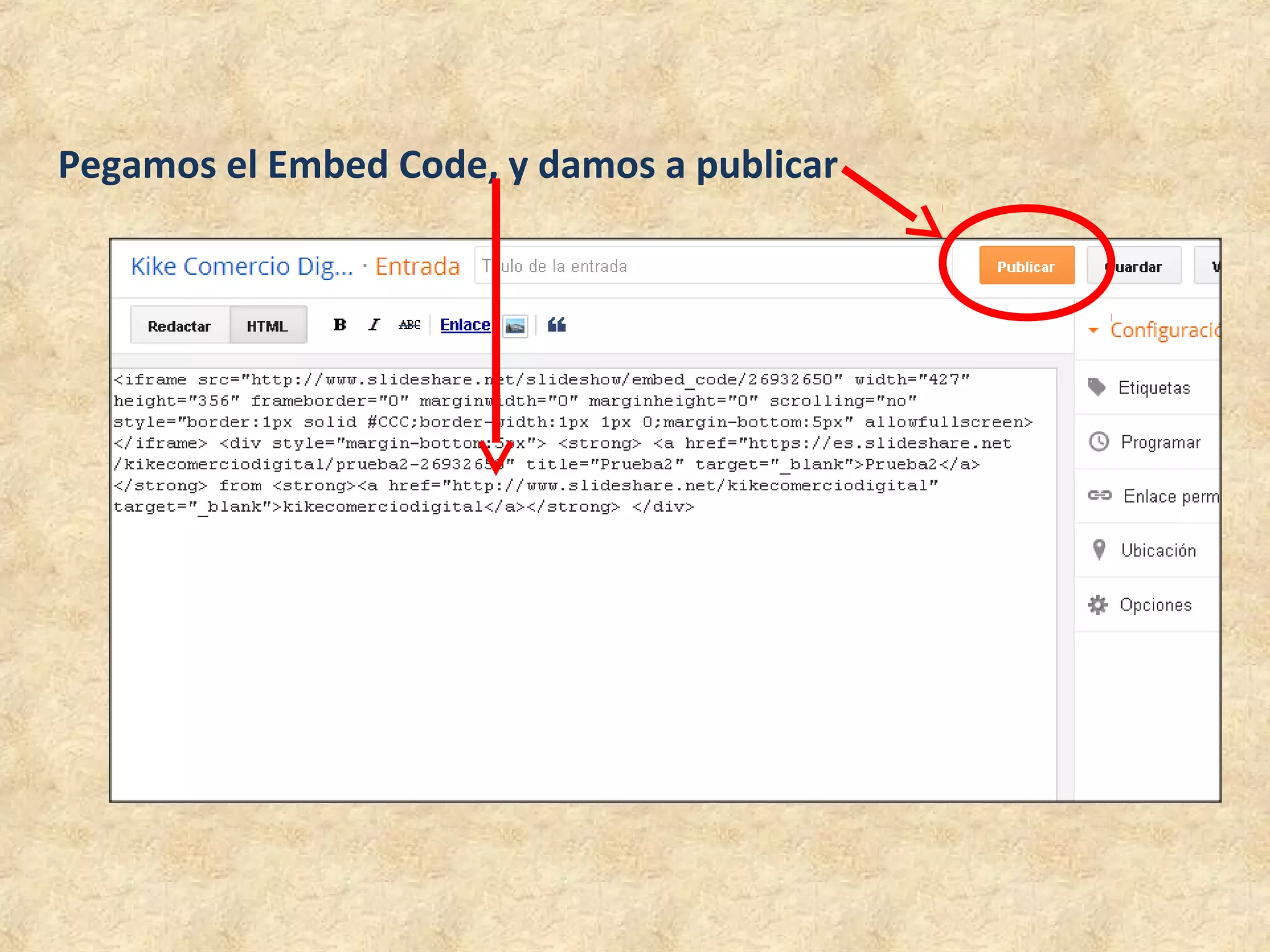Toggle italic formatting icon

[x=374, y=324]
